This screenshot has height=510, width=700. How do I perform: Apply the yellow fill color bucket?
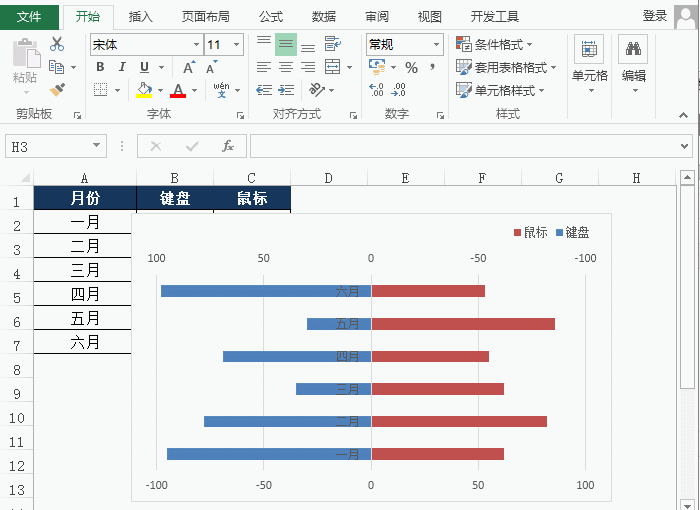pyautogui.click(x=144, y=90)
